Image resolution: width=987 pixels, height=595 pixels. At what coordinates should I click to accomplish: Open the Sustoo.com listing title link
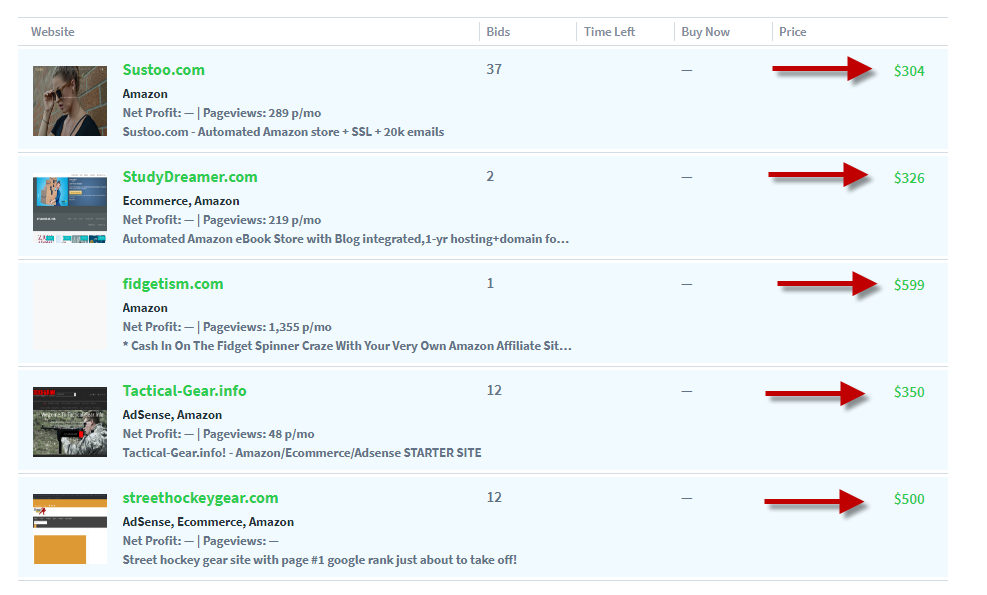pyautogui.click(x=163, y=70)
